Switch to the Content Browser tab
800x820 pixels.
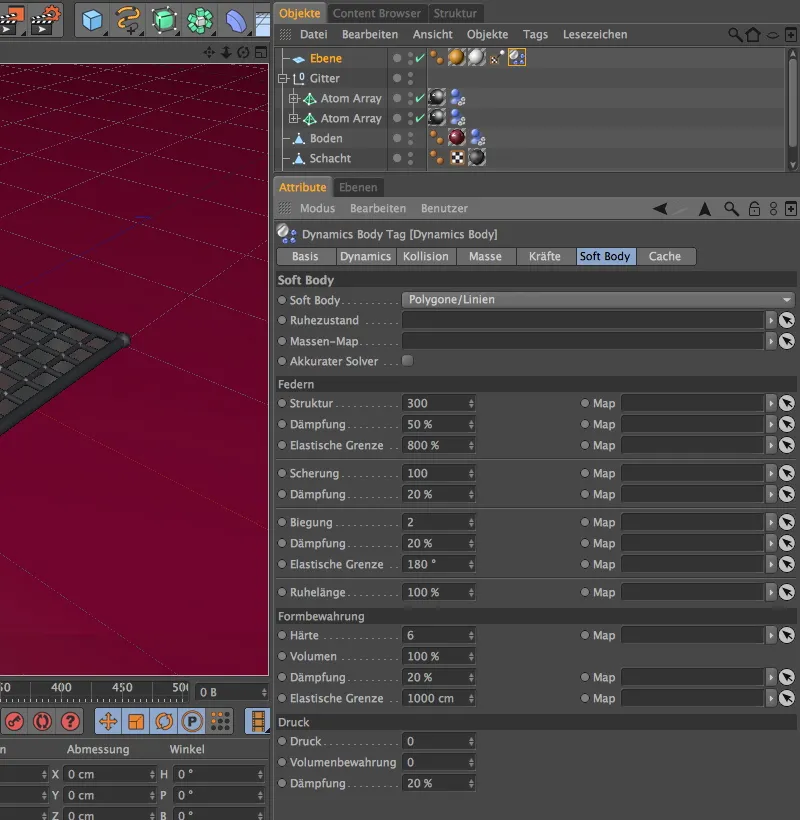376,13
